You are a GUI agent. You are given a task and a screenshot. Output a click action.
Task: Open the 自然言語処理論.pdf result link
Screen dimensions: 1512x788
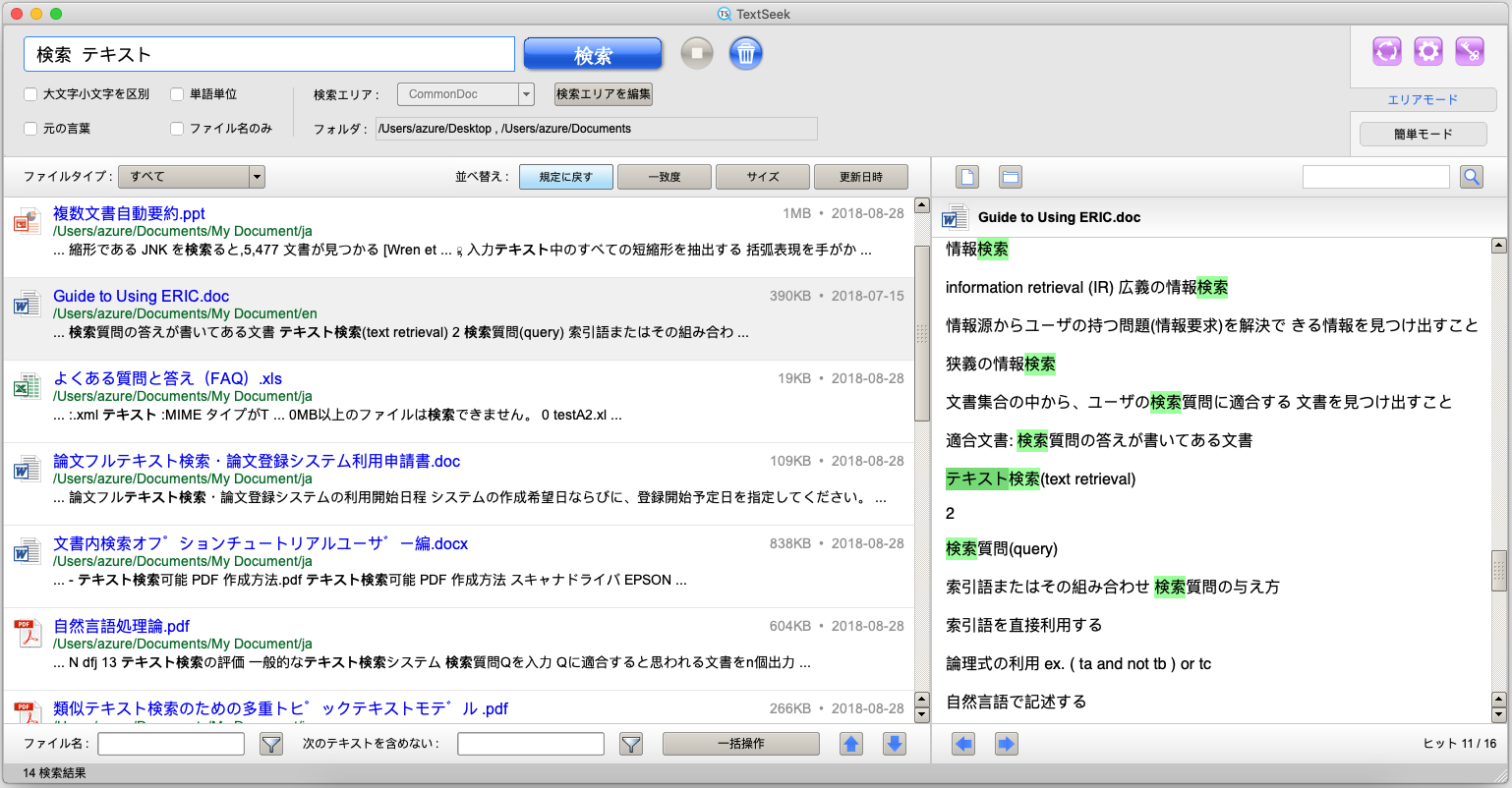coord(122,626)
